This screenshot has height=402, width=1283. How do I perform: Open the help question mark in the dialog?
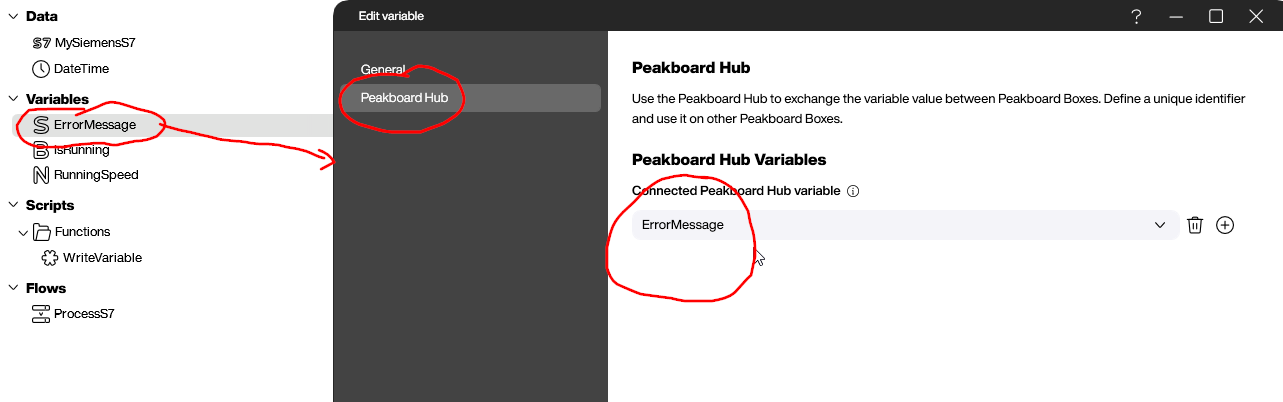tap(1136, 16)
